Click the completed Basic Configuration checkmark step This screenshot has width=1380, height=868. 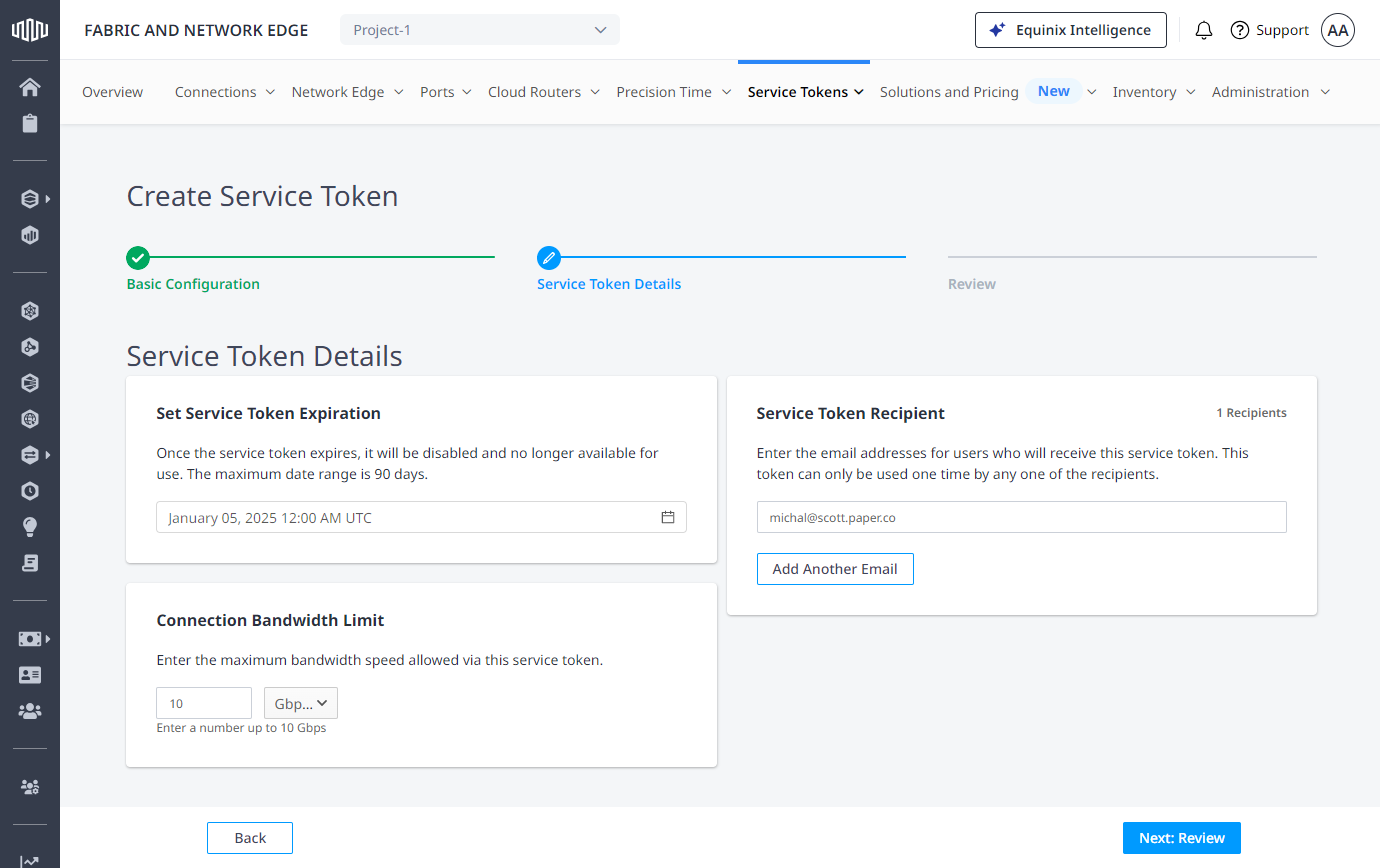click(138, 258)
